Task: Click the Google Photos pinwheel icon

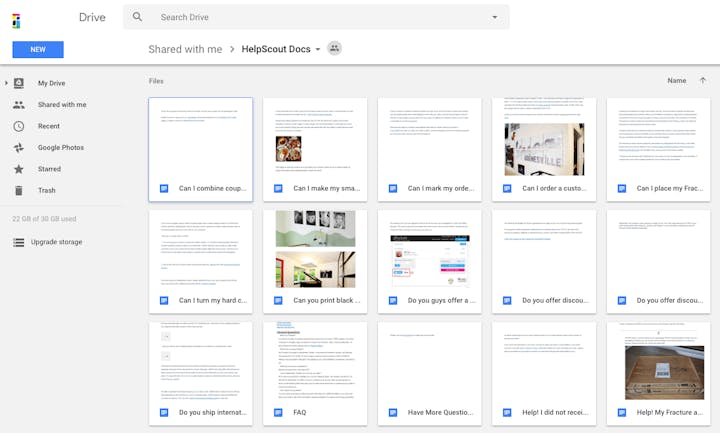Action: tap(19, 147)
